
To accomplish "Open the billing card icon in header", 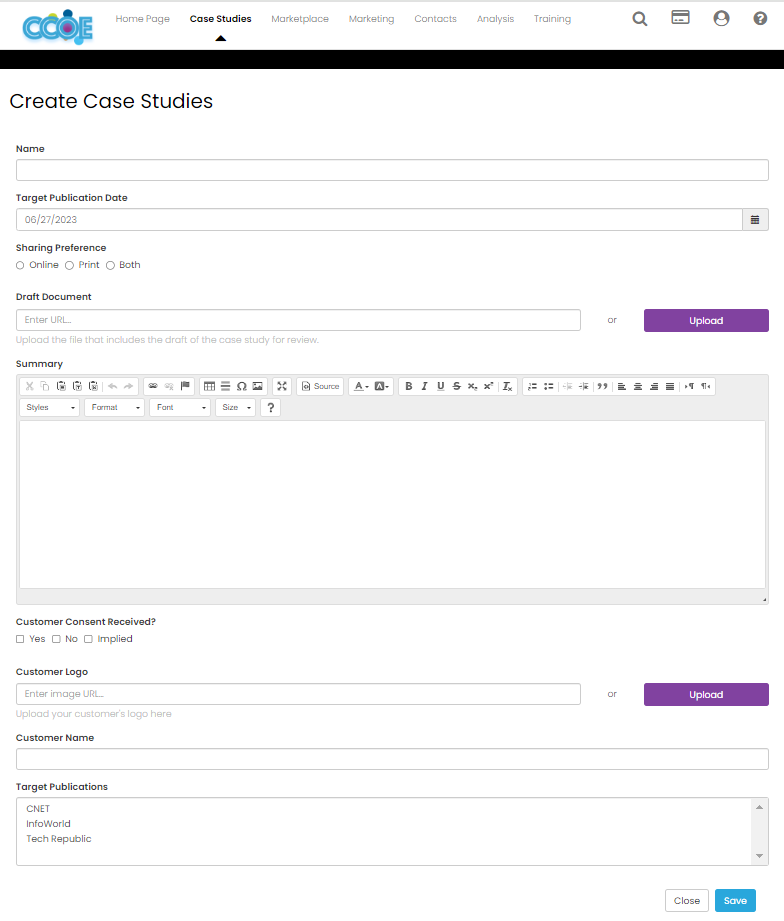I will 680,18.
